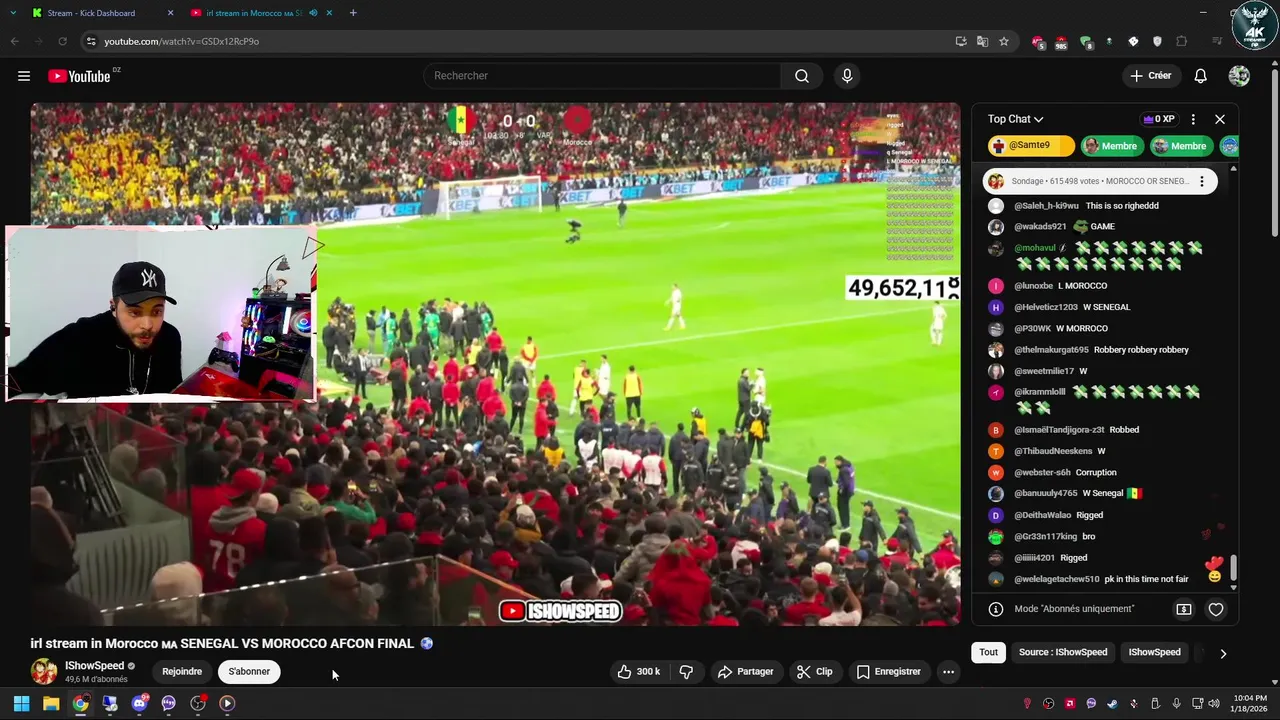Click the Créer button
This screenshot has width=1280, height=720.
1150,76
